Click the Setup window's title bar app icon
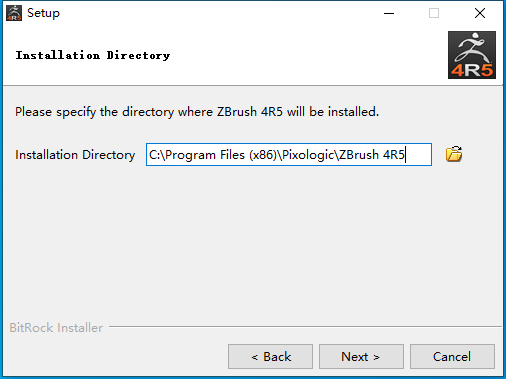The image size is (506, 379). click(x=14, y=13)
